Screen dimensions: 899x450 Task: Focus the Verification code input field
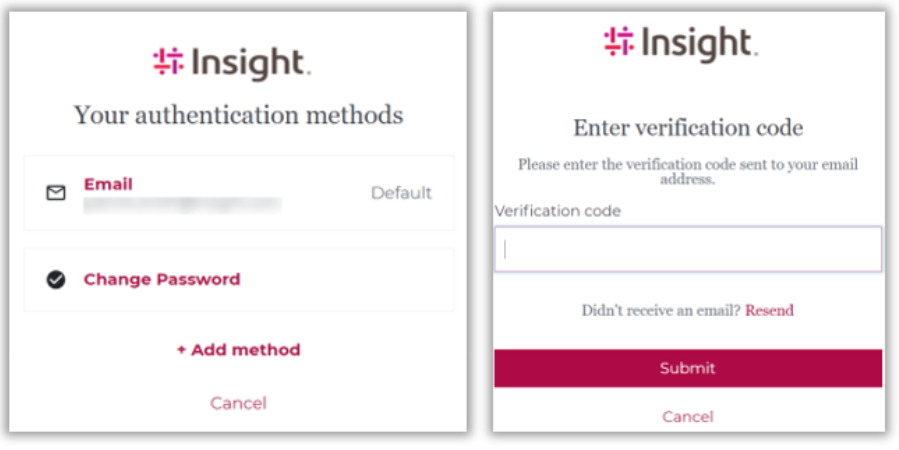[688, 250]
